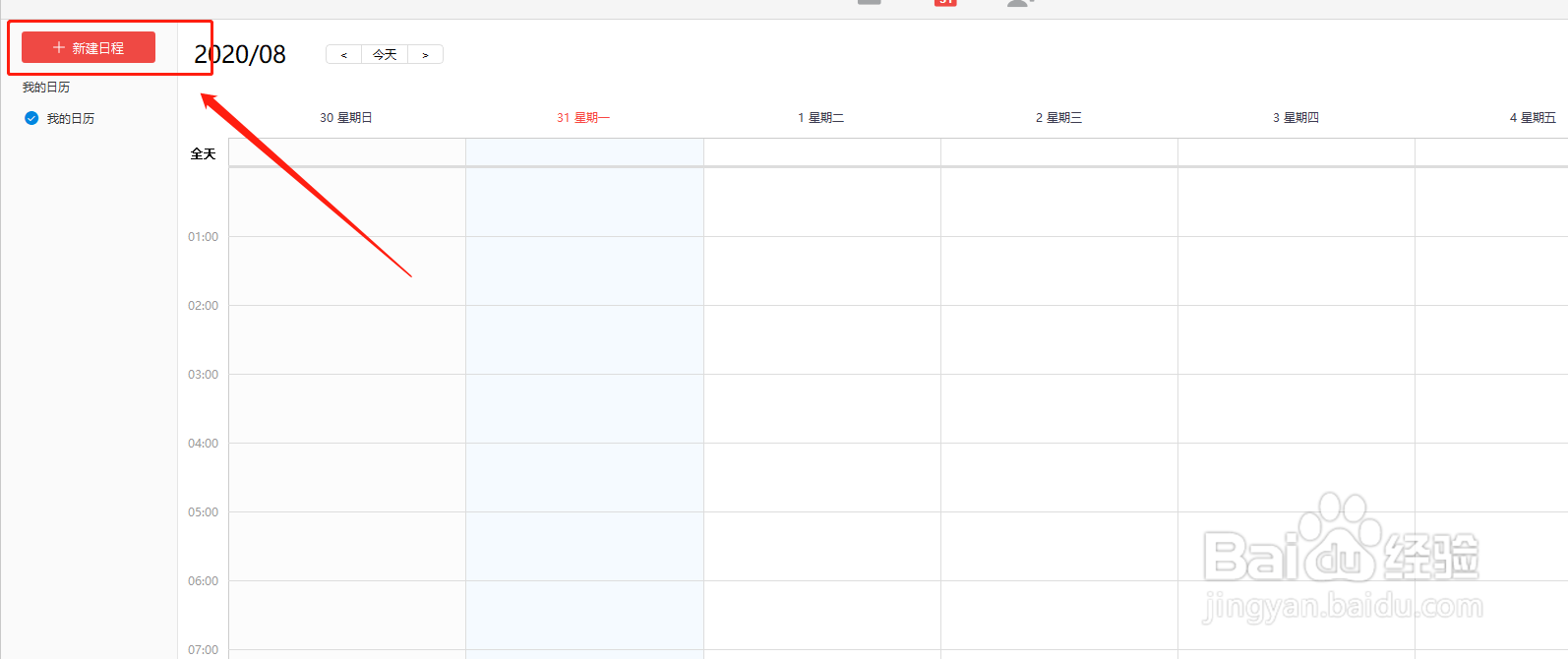Viewport: 1568px width, 659px height.
Task: Click the 03:00 time label
Action: (x=203, y=375)
